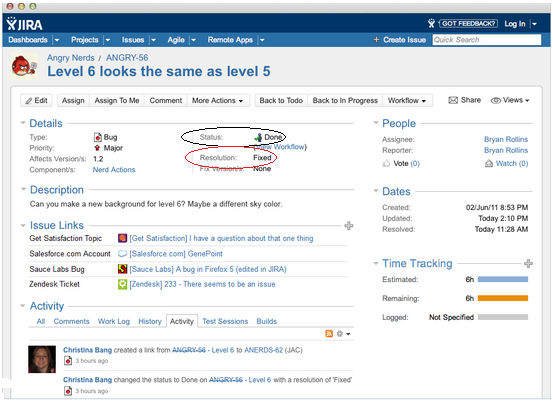
Task: Open assignee Bryan Rollins profile link
Action: [x=506, y=139]
